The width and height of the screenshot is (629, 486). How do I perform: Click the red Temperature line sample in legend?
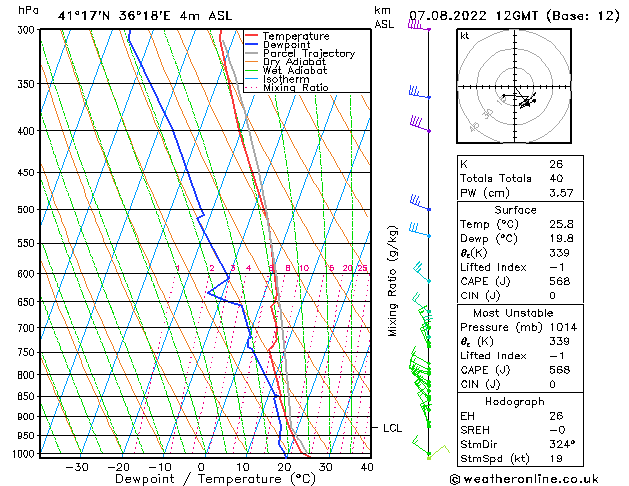click(252, 35)
